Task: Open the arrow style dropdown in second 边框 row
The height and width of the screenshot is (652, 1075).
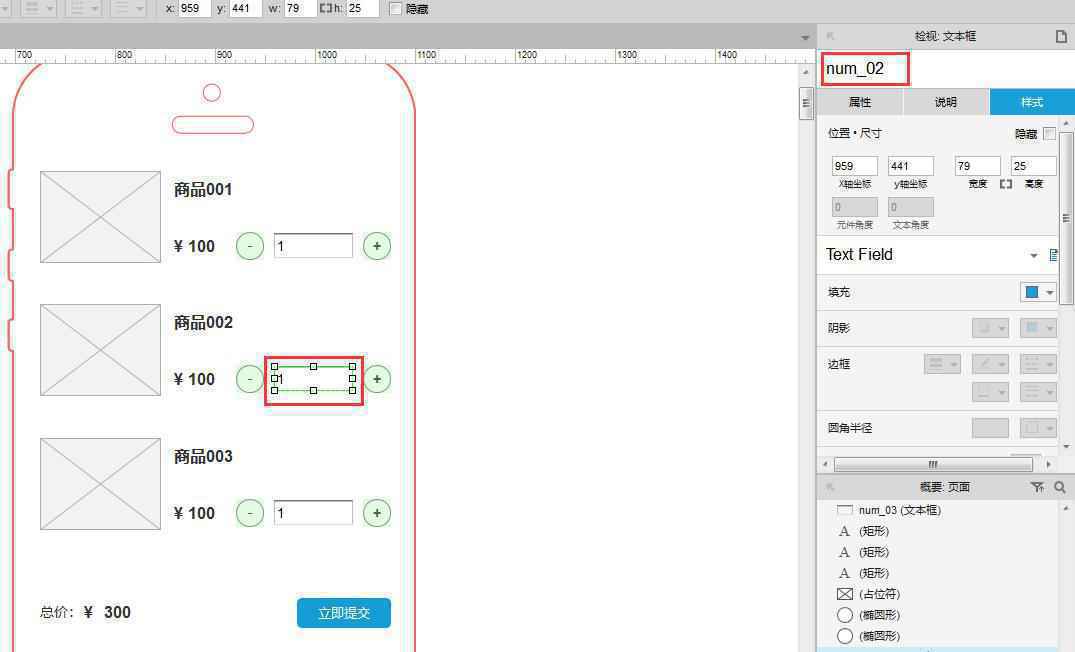Action: [x=1038, y=392]
